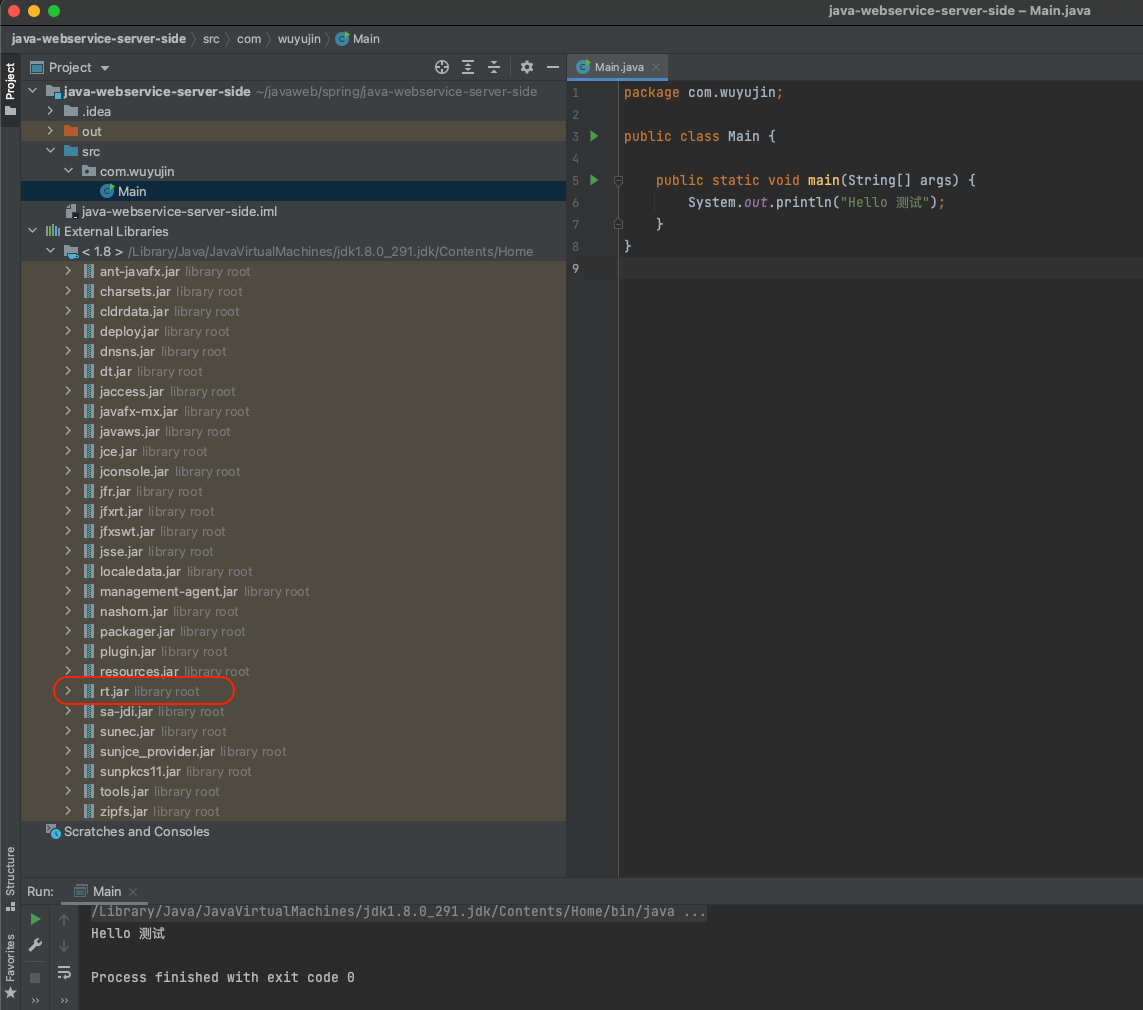This screenshot has height=1010, width=1143.
Task: Expand All nodes using the Project toolbar icon
Action: [467, 67]
